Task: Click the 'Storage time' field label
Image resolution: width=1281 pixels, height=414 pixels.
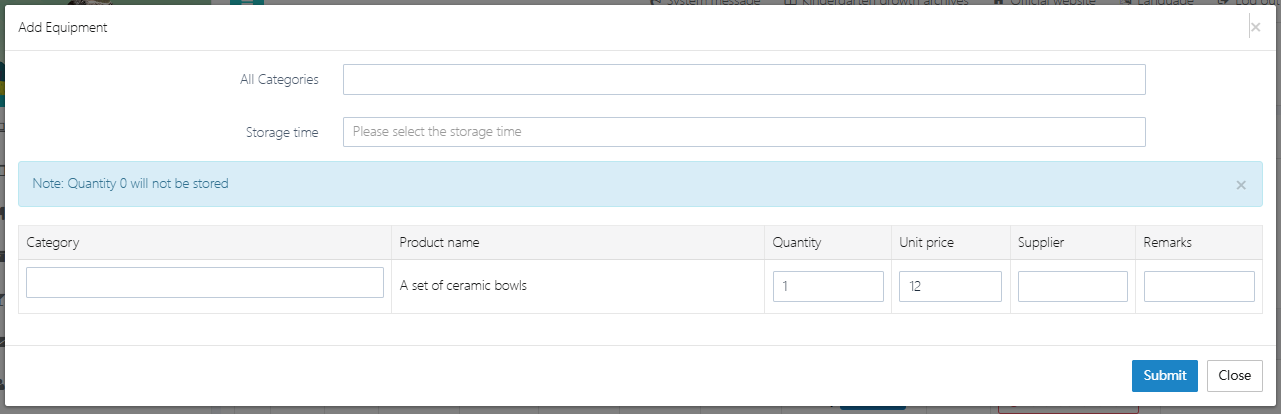Action: tap(282, 132)
